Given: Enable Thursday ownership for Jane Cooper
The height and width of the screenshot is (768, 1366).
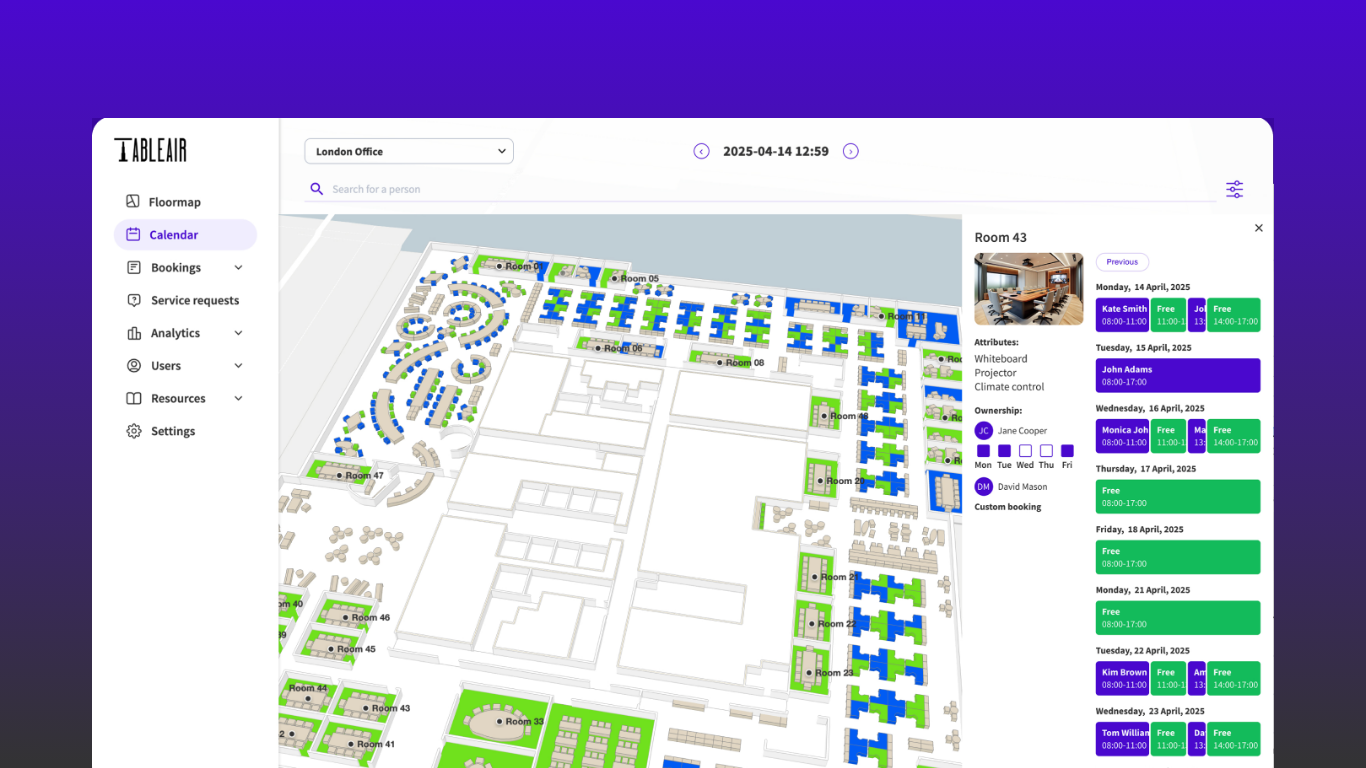Looking at the screenshot, I should tap(1045, 452).
